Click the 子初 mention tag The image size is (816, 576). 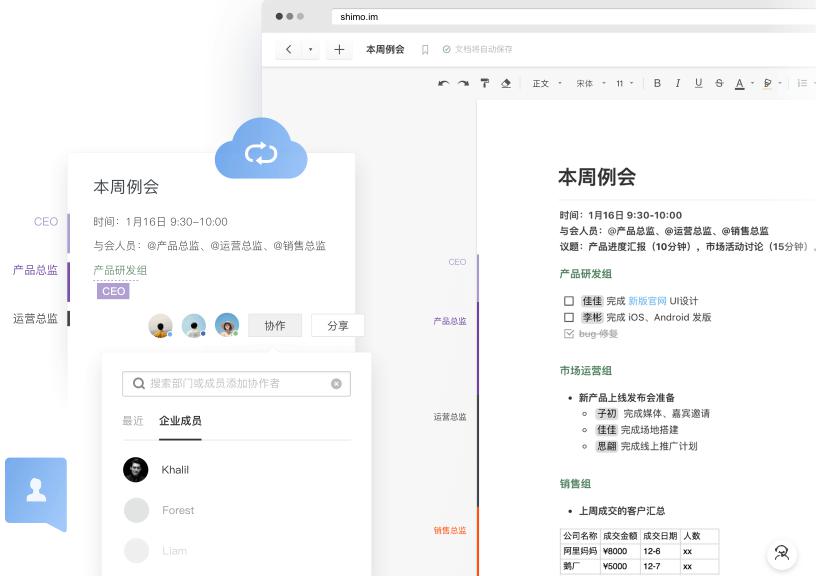coord(607,413)
